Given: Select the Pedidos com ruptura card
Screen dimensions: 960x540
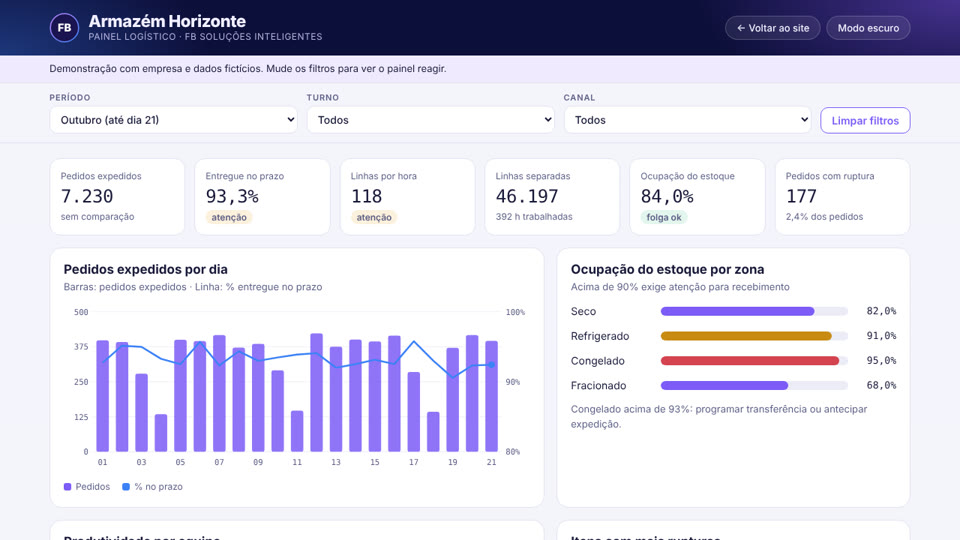Looking at the screenshot, I should pos(842,197).
